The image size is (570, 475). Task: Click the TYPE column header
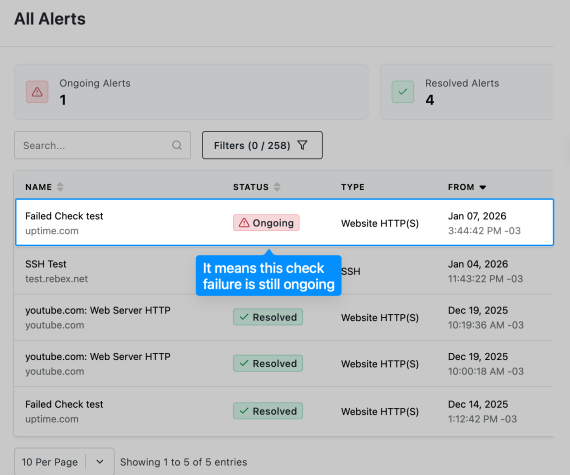(x=353, y=187)
